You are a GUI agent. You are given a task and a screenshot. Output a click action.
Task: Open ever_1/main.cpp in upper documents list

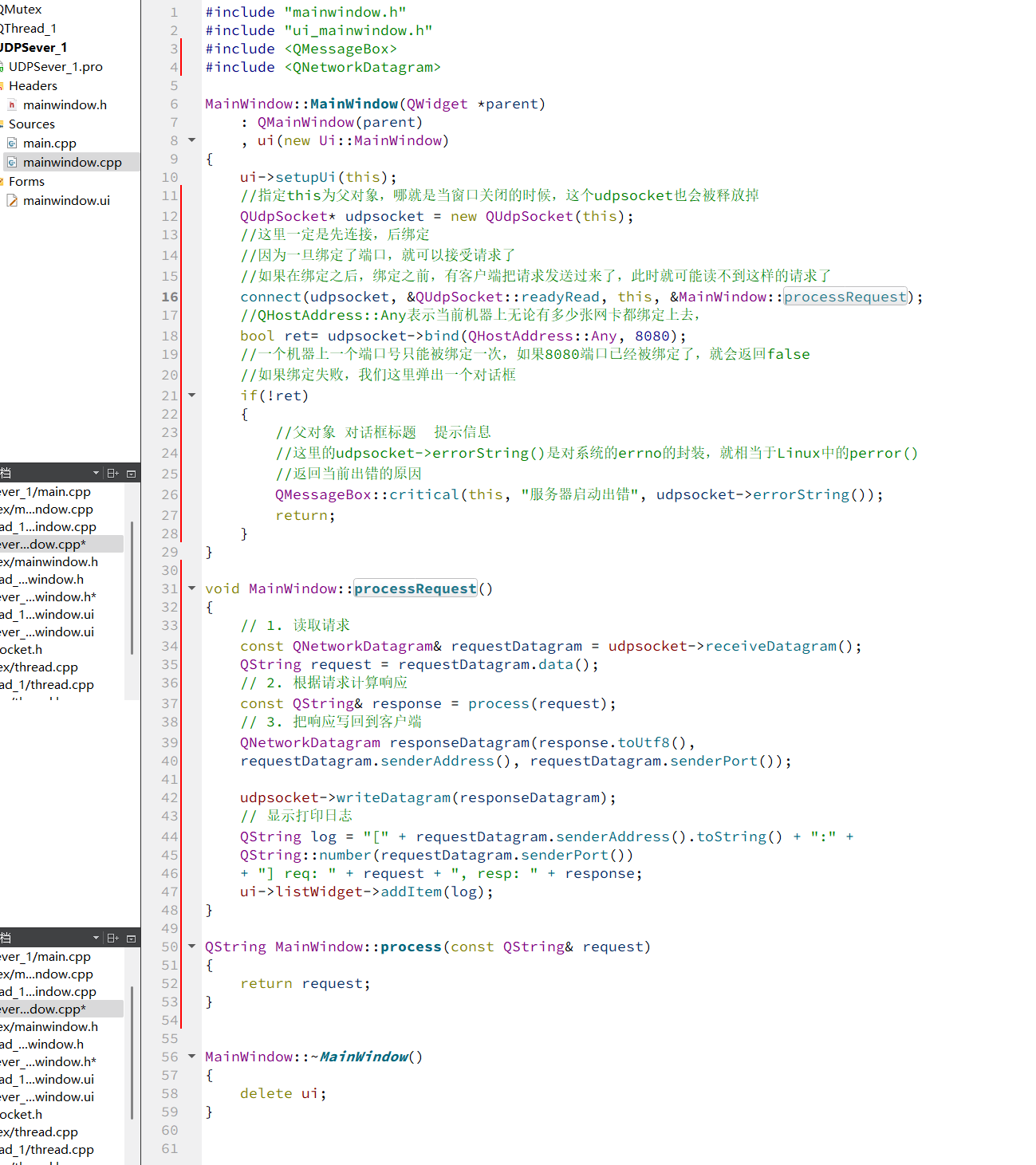pyautogui.click(x=45, y=492)
